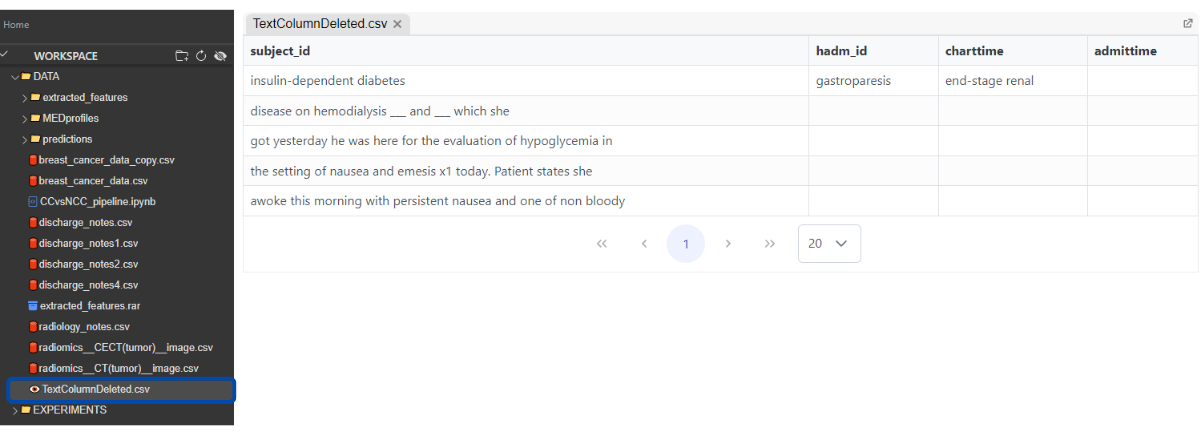Click the refresh workspace icon

pyautogui.click(x=200, y=56)
